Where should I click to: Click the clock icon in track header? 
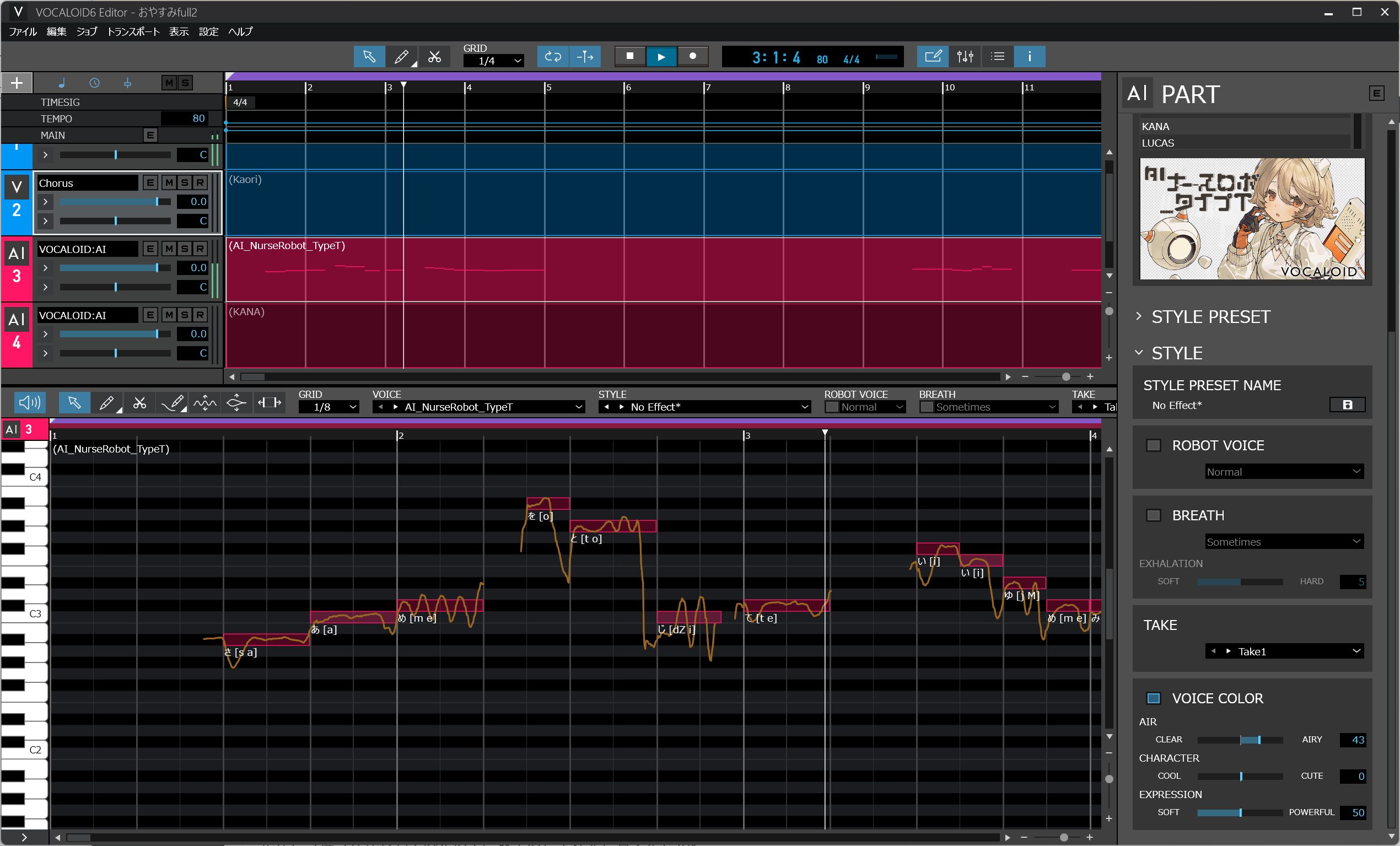click(x=94, y=83)
